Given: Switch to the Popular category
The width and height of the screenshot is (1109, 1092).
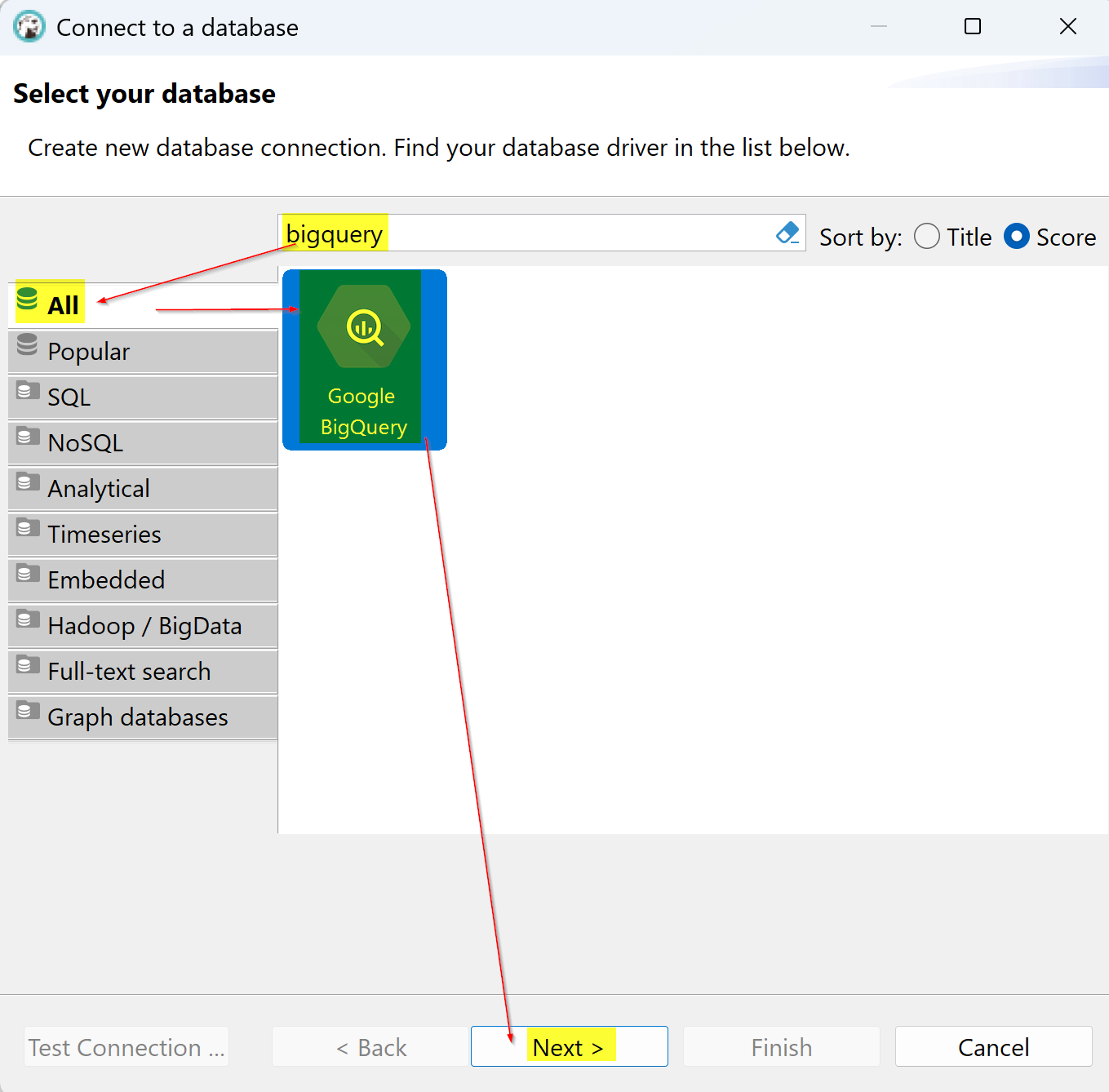Looking at the screenshot, I should tap(143, 352).
